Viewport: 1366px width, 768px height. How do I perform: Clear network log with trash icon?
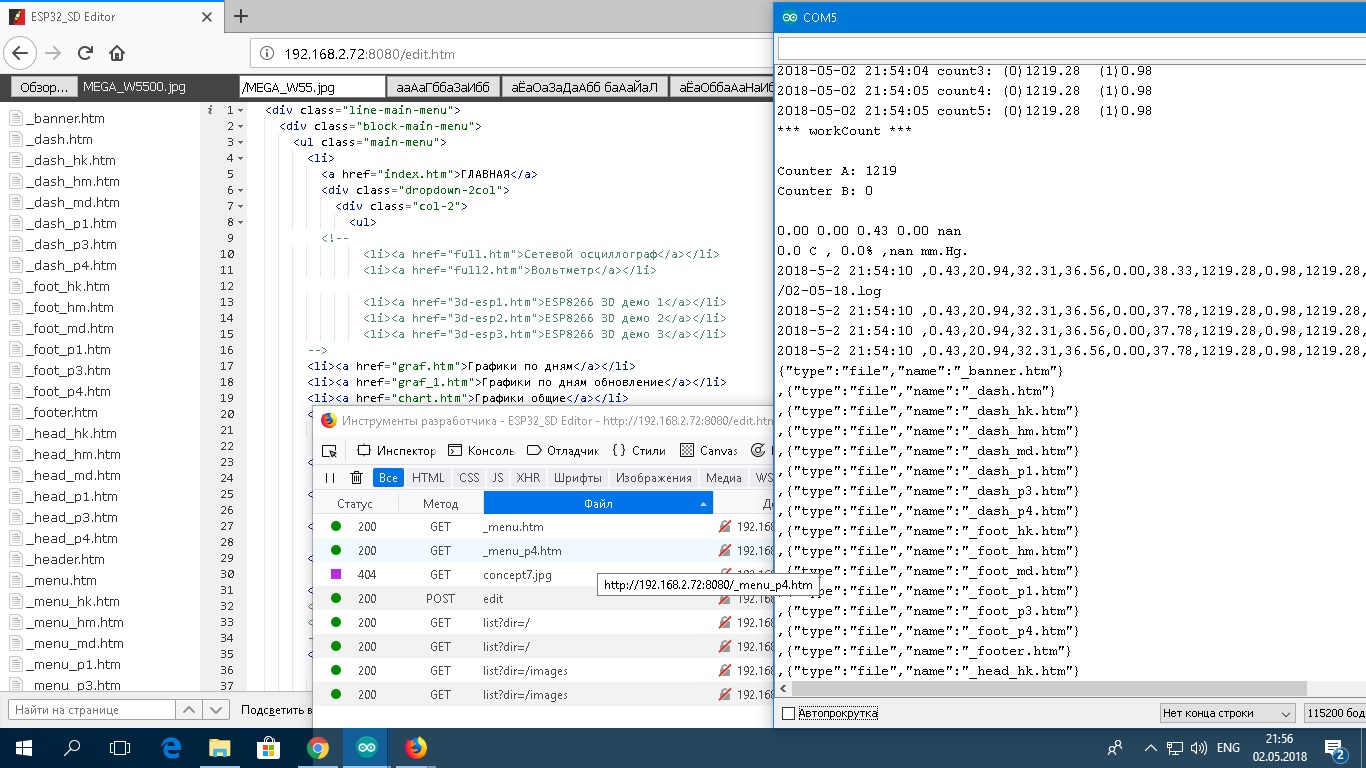[356, 478]
